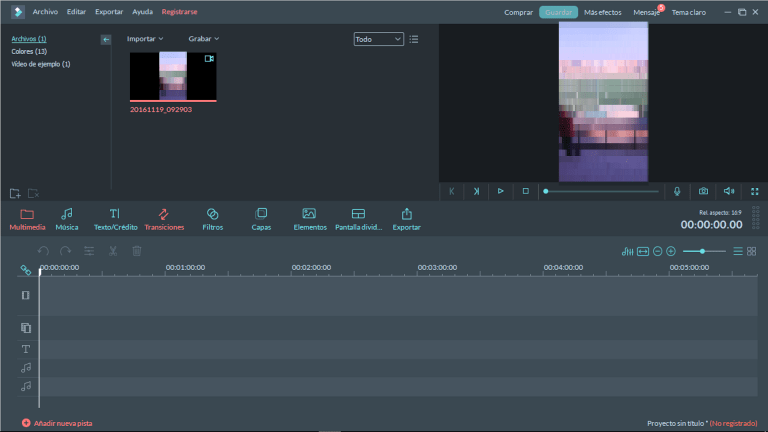This screenshot has width=768, height=432.
Task: Zoom out timeline with minus icon
Action: click(658, 251)
